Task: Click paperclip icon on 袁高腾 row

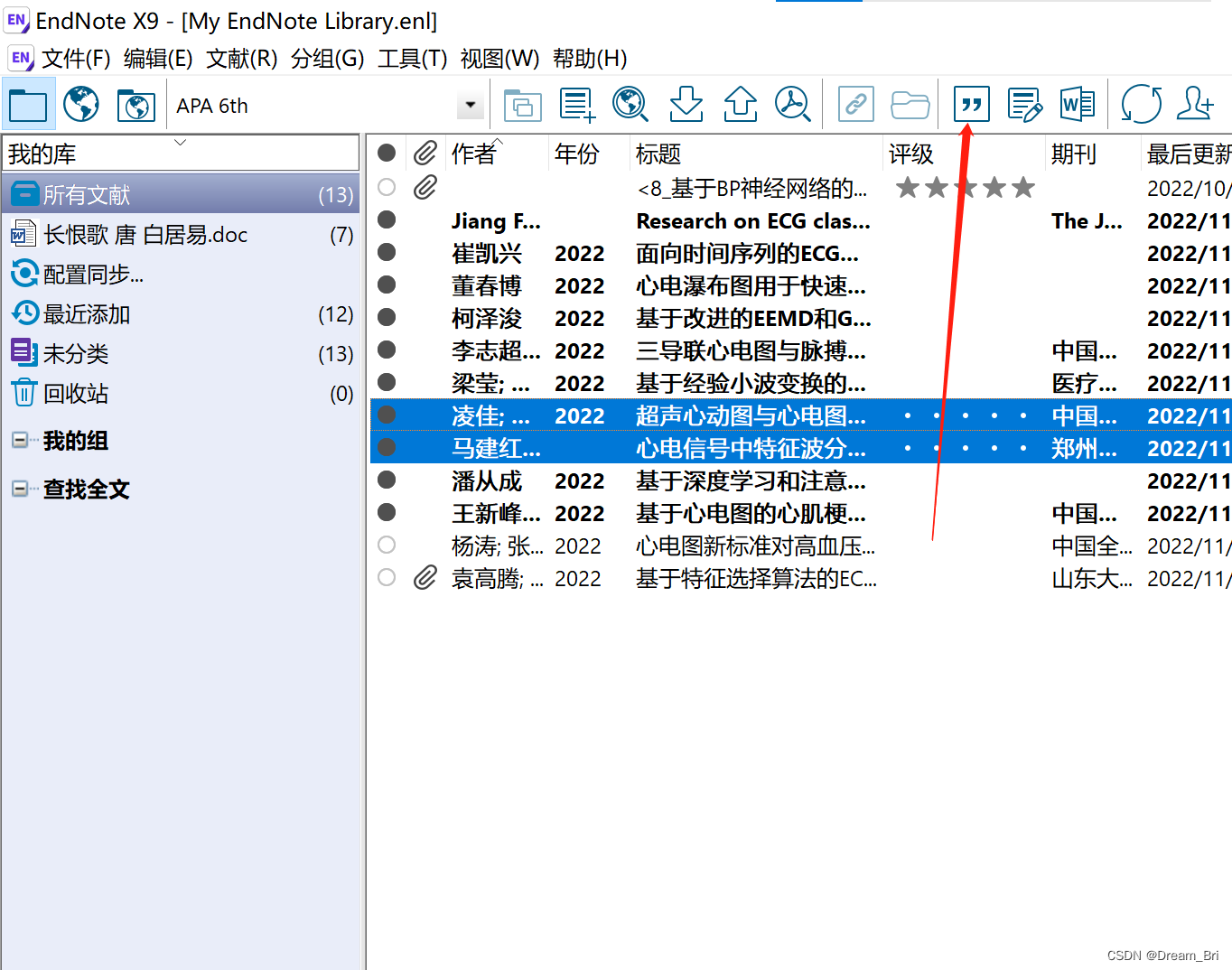Action: 425,578
